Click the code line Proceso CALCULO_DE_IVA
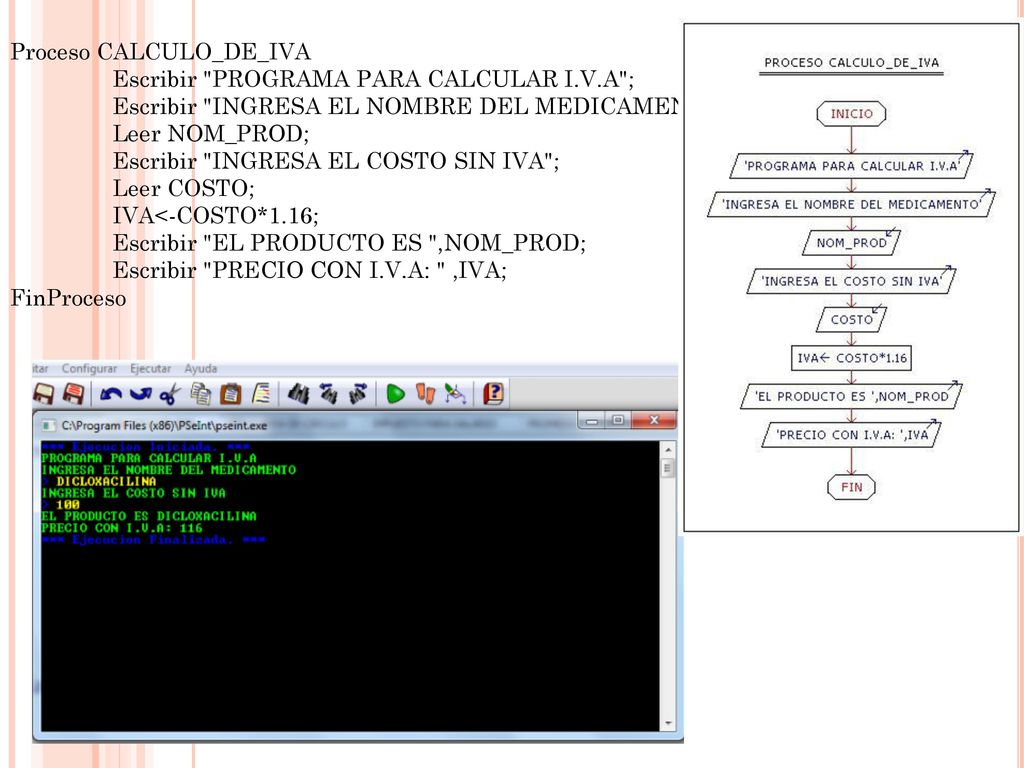Image resolution: width=1024 pixels, height=768 pixels. [x=161, y=52]
